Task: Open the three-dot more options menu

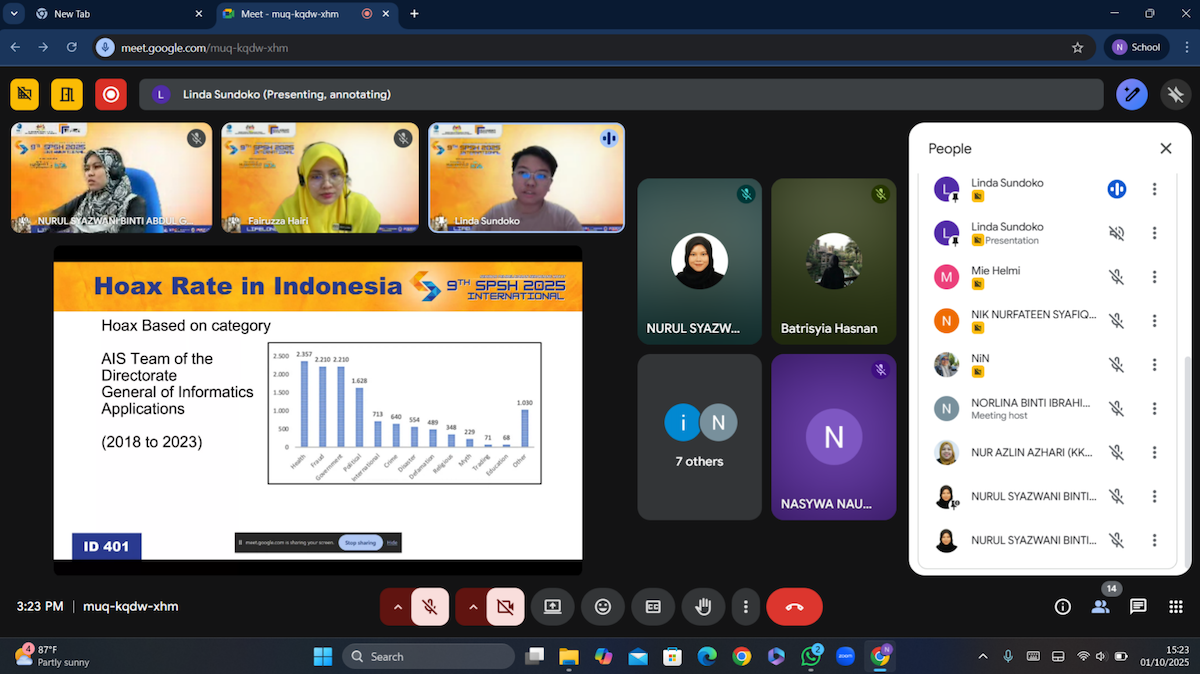Action: [x=746, y=606]
